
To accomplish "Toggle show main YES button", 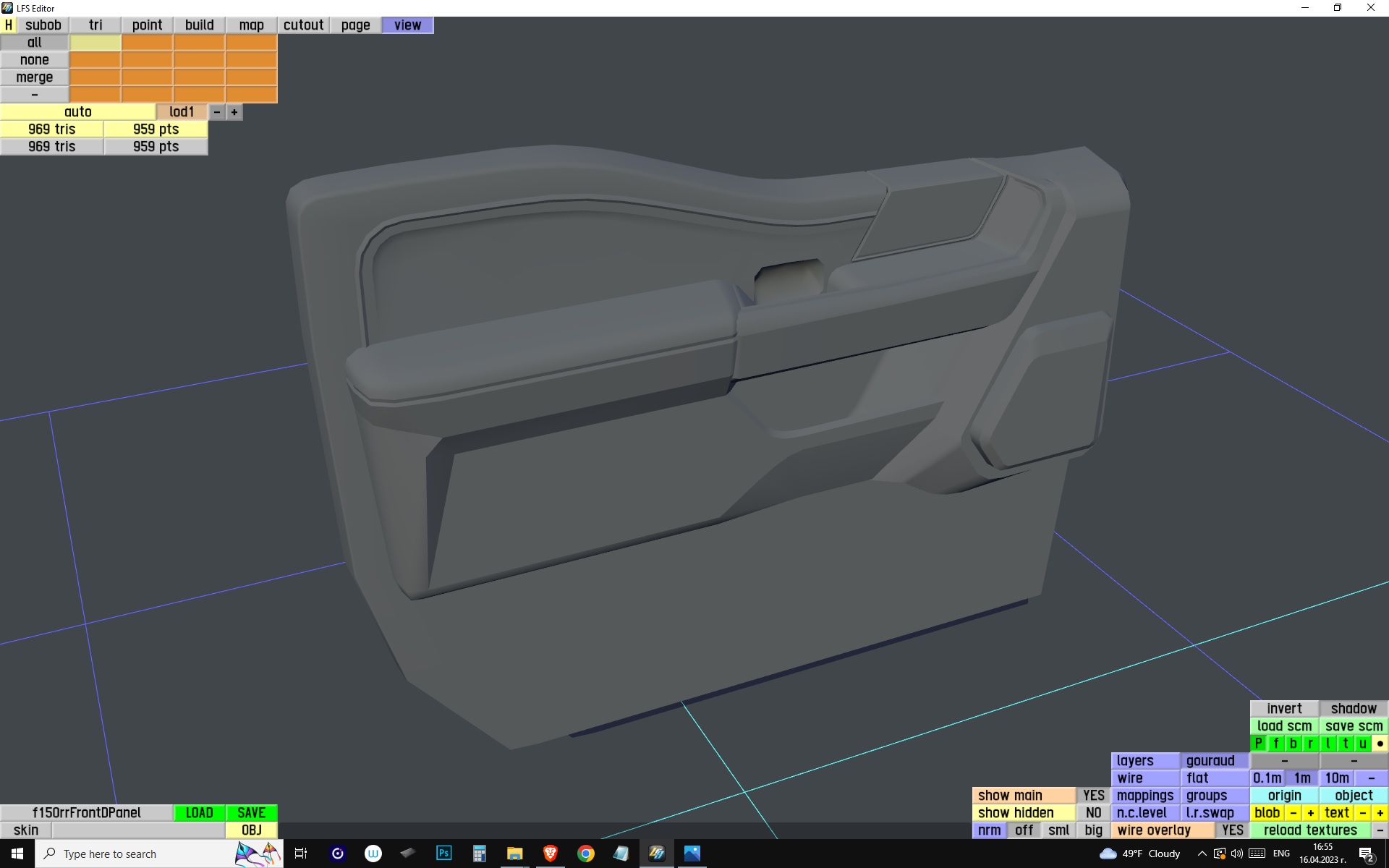I will pos(1093,796).
